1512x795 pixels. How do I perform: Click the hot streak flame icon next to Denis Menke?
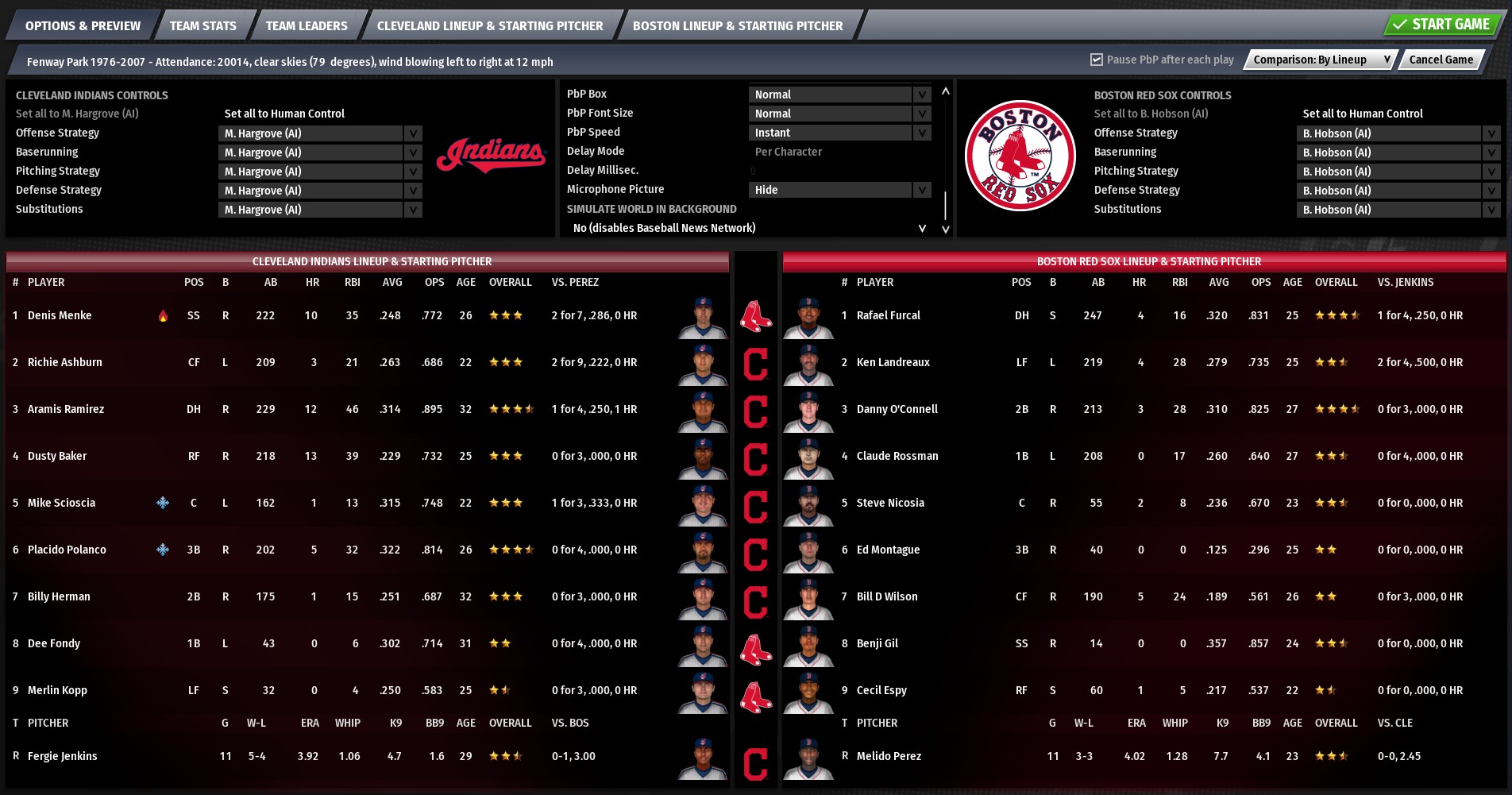click(163, 316)
